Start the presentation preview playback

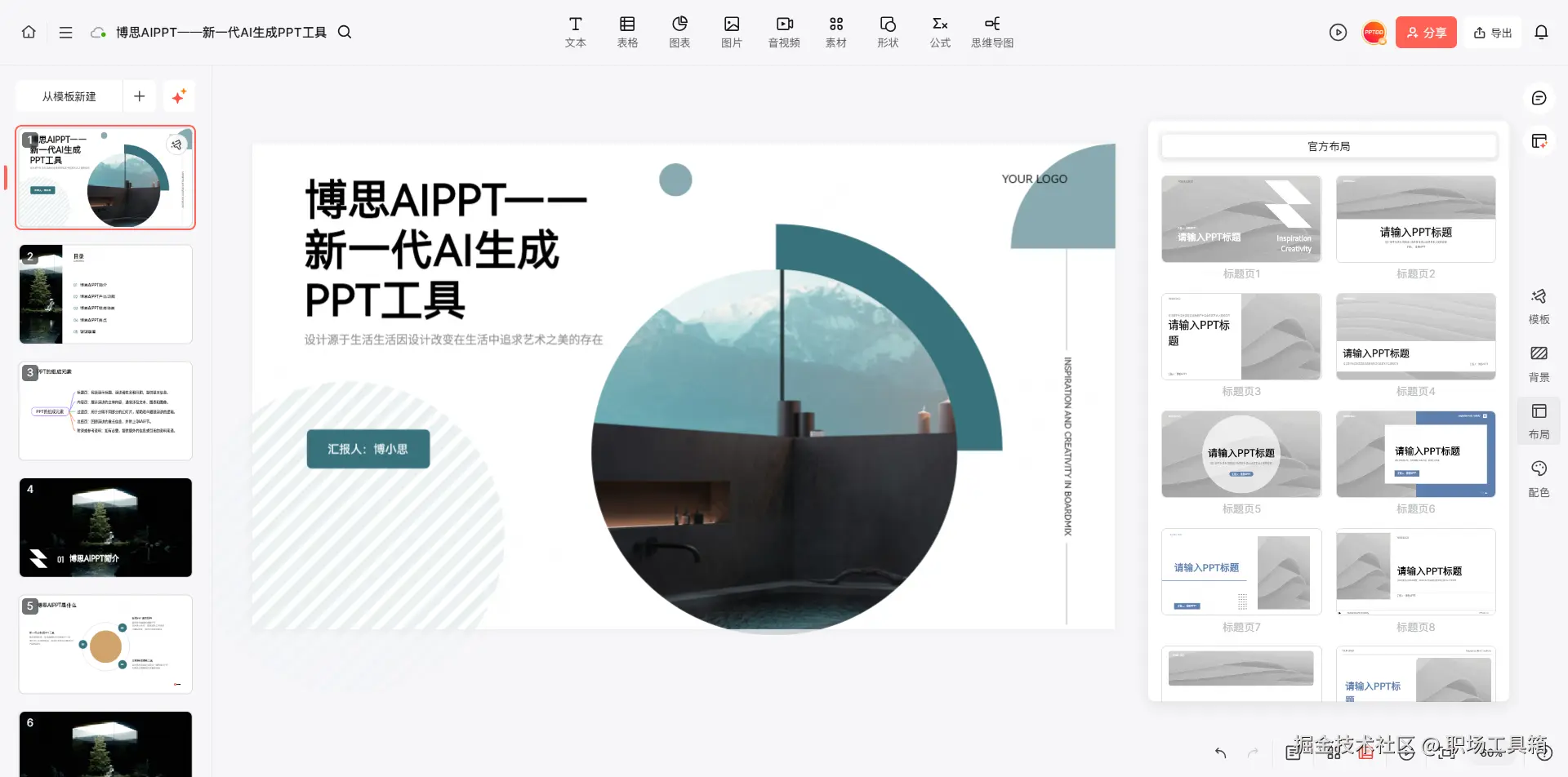click(x=1338, y=32)
